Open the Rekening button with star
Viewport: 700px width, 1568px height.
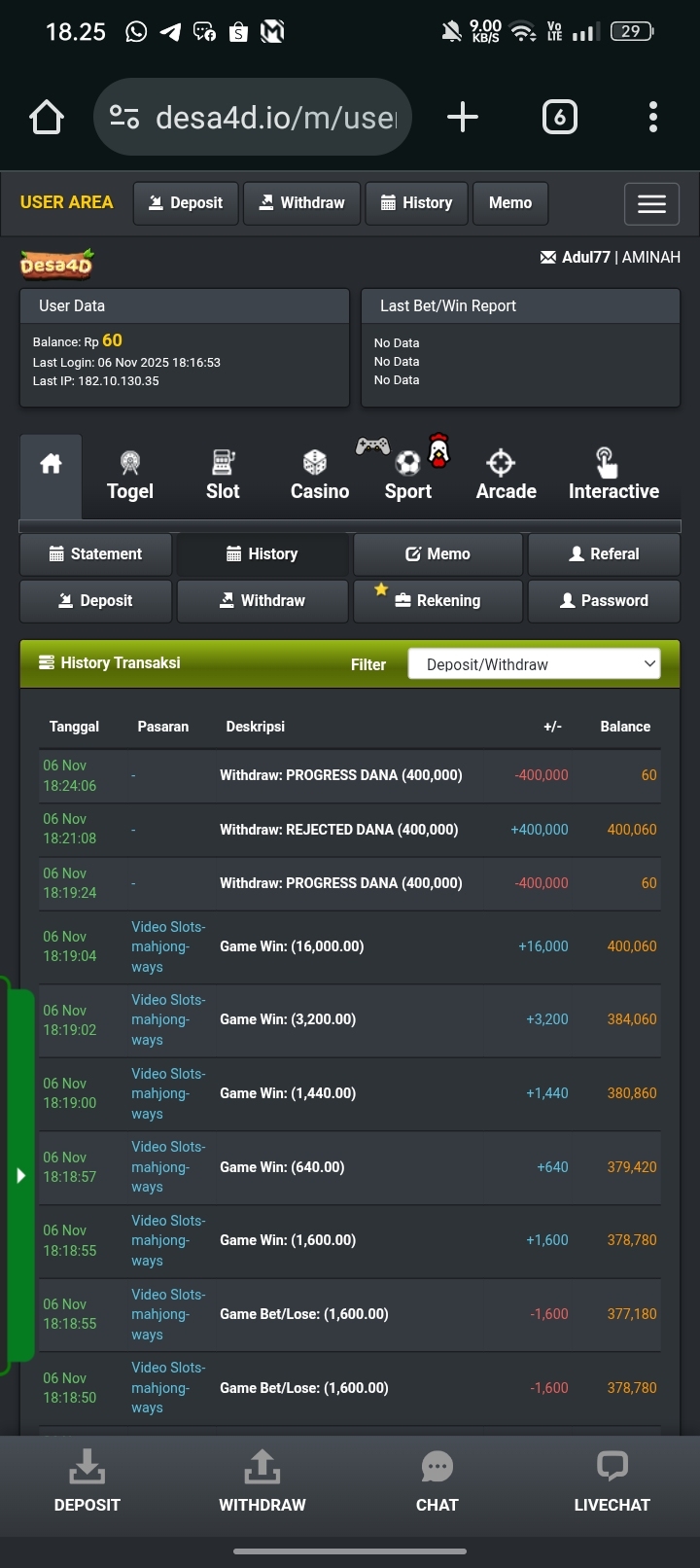(437, 600)
